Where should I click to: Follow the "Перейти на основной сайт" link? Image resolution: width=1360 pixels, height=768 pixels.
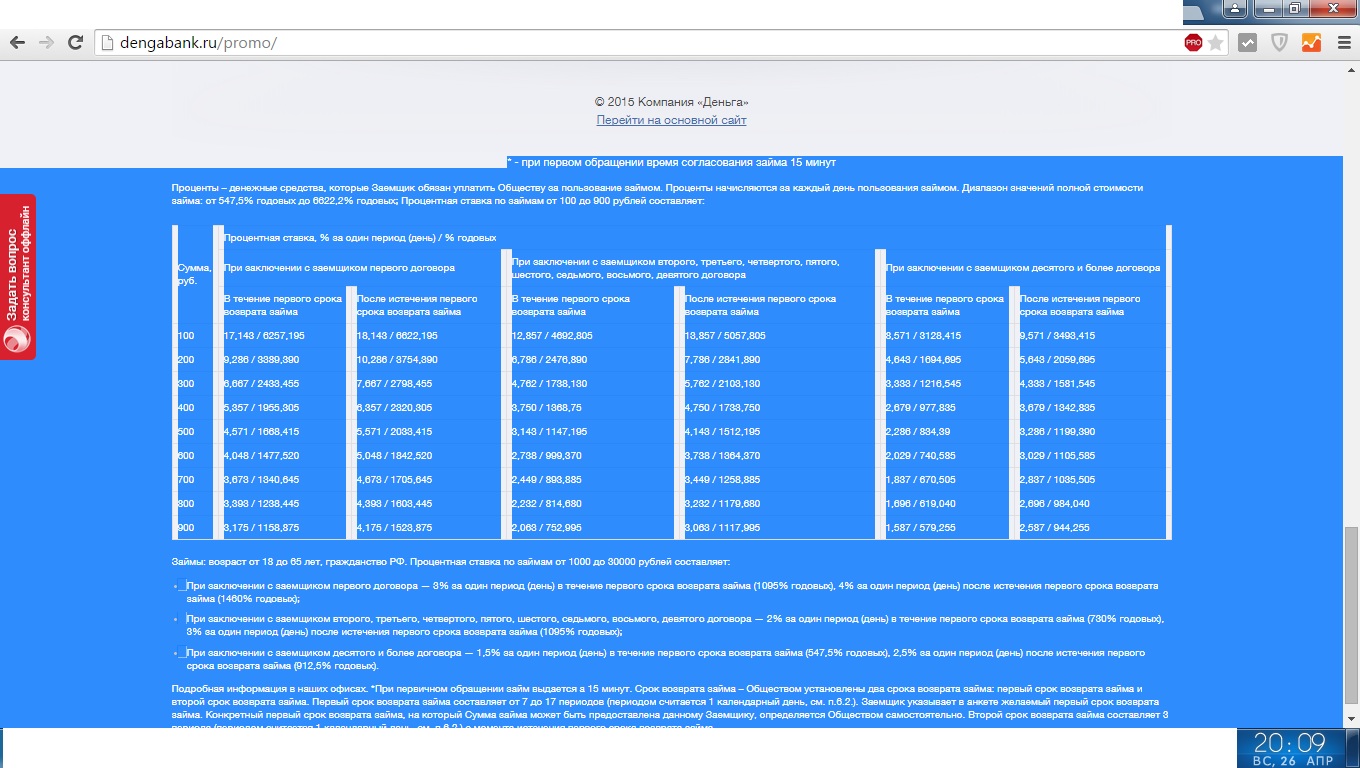671,120
